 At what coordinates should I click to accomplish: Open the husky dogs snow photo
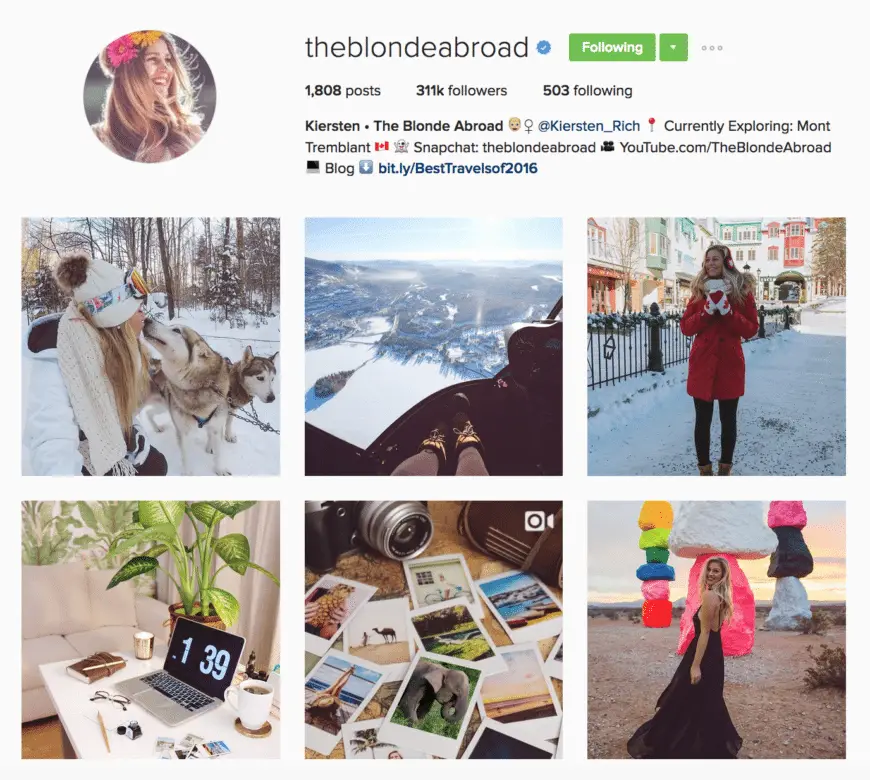point(151,346)
